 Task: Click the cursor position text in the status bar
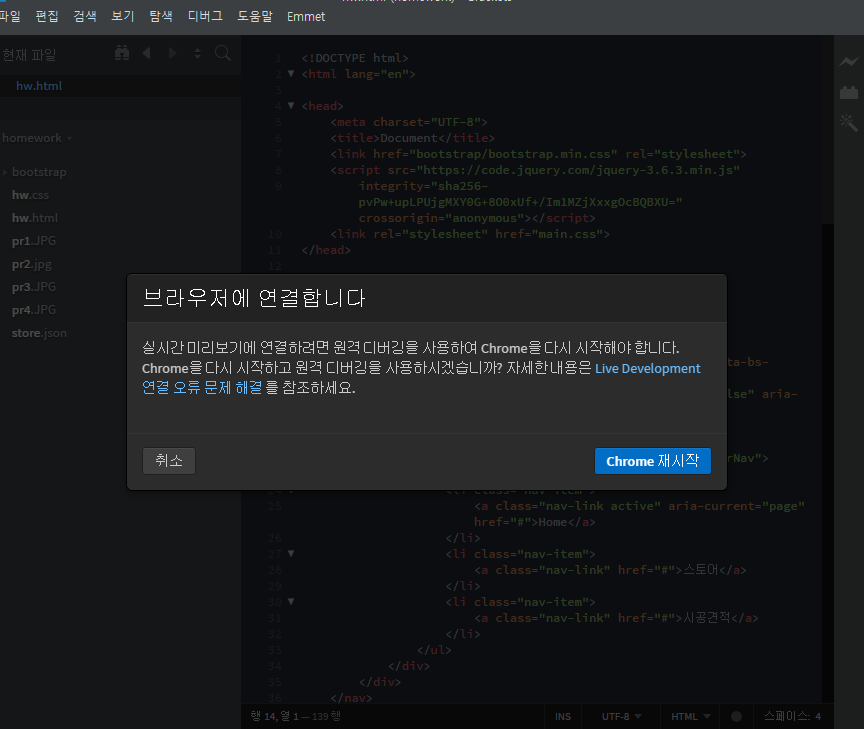[295, 716]
